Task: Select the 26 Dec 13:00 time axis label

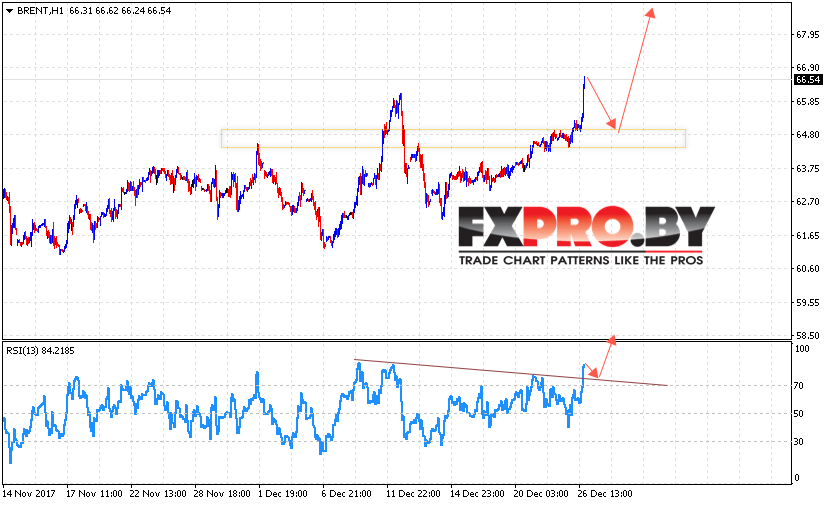Action: (x=605, y=493)
